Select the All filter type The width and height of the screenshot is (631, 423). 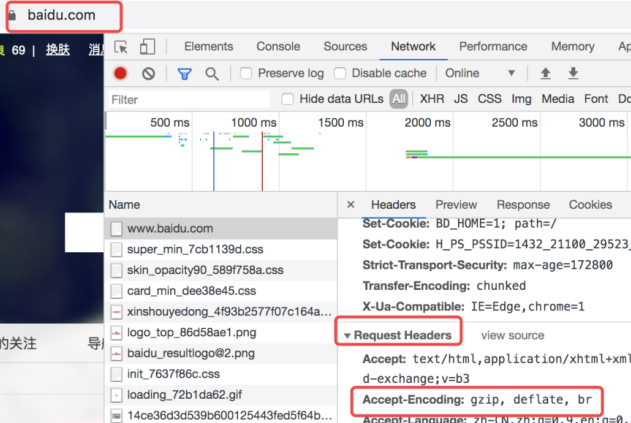point(398,99)
